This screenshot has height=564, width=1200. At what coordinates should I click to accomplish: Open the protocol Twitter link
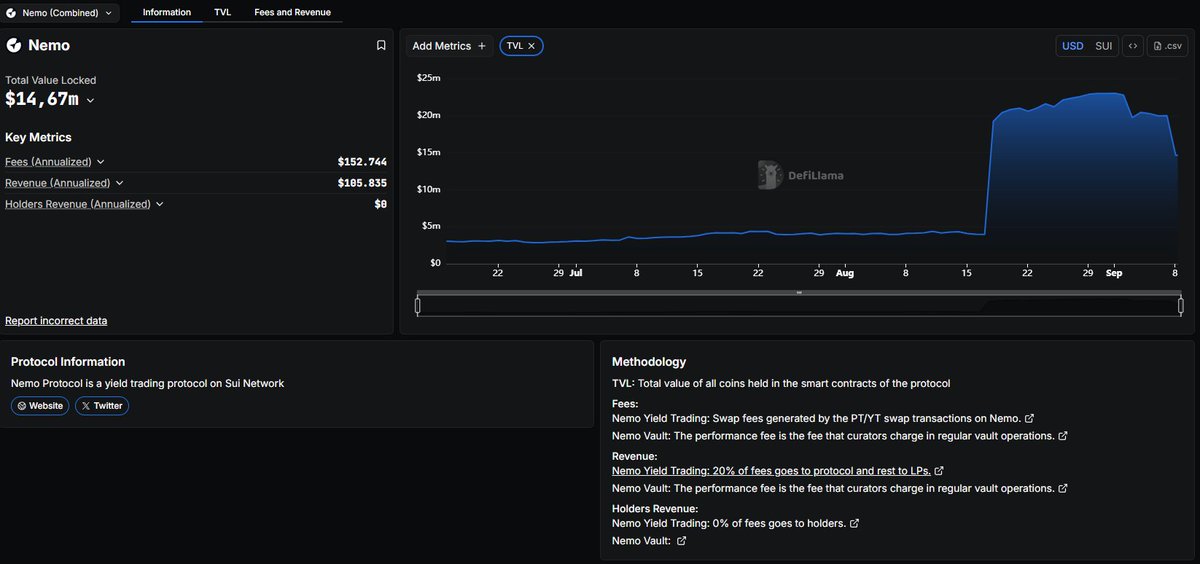point(102,406)
